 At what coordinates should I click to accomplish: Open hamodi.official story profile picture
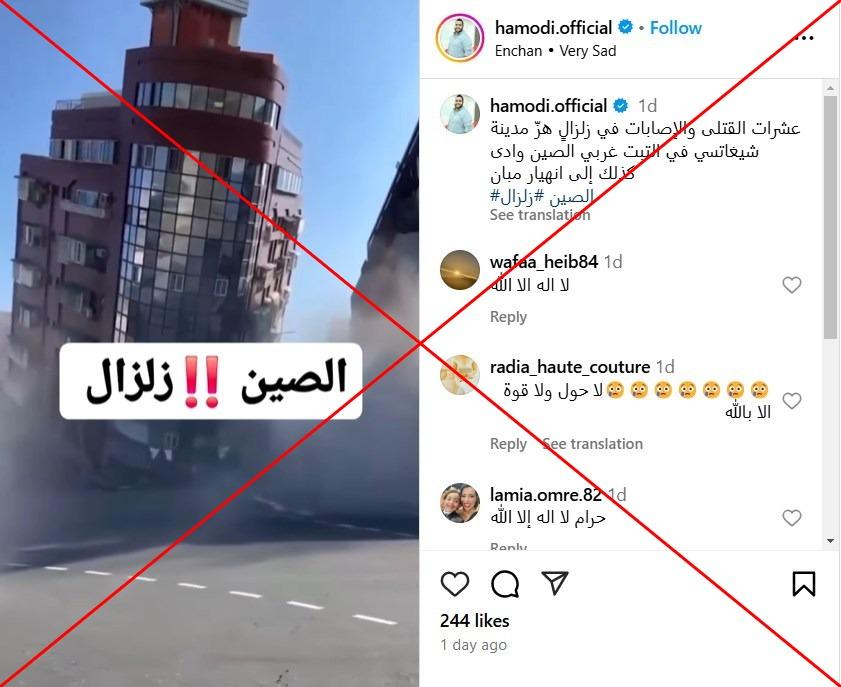pos(460,38)
